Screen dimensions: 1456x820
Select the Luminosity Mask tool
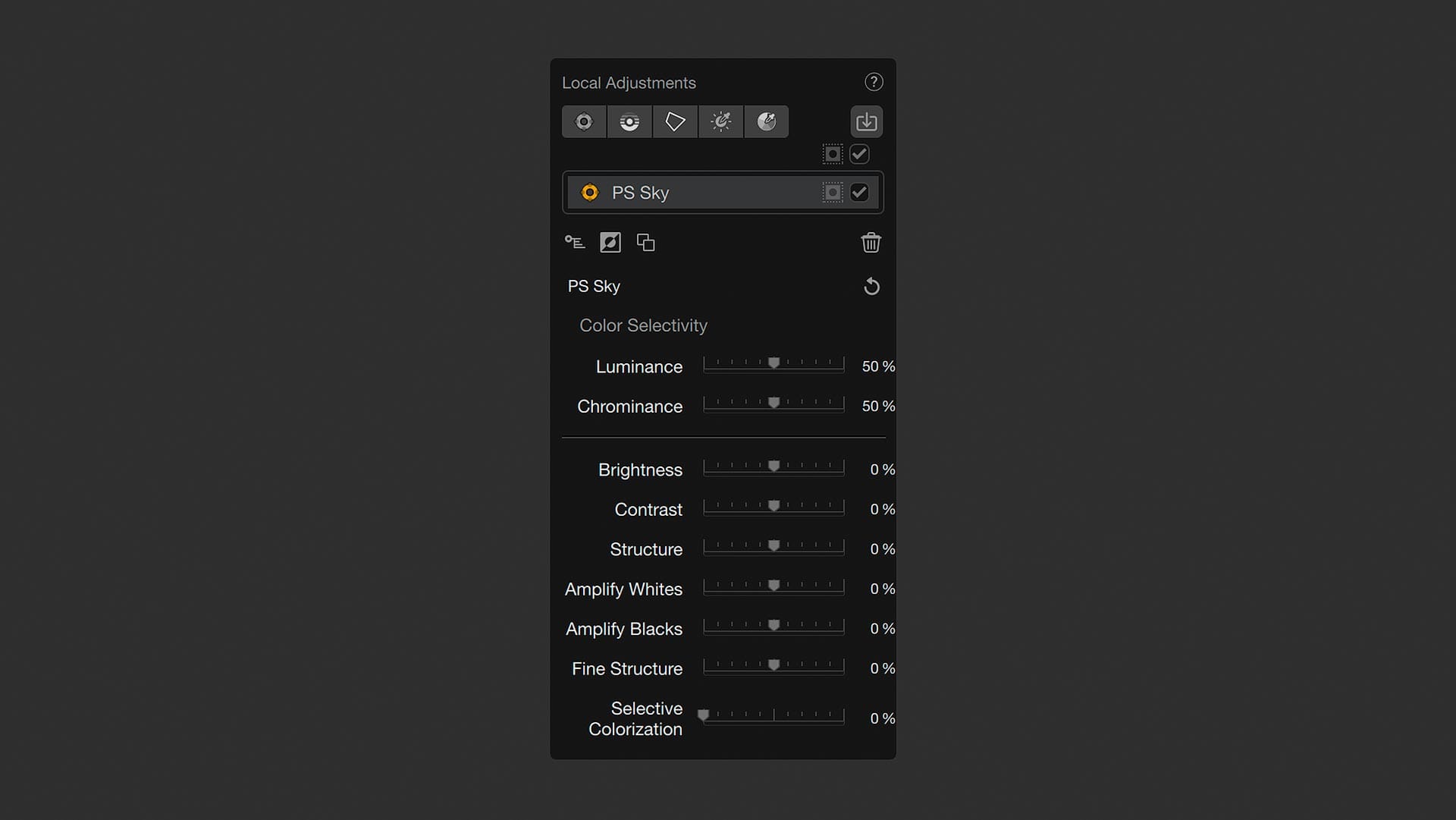coord(720,121)
